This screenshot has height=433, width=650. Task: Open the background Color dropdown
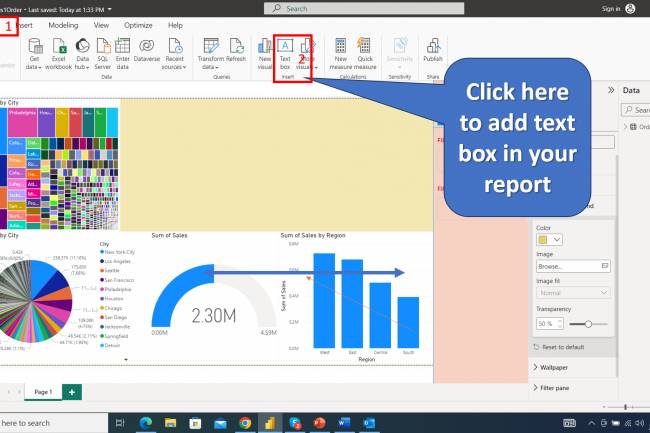[557, 239]
